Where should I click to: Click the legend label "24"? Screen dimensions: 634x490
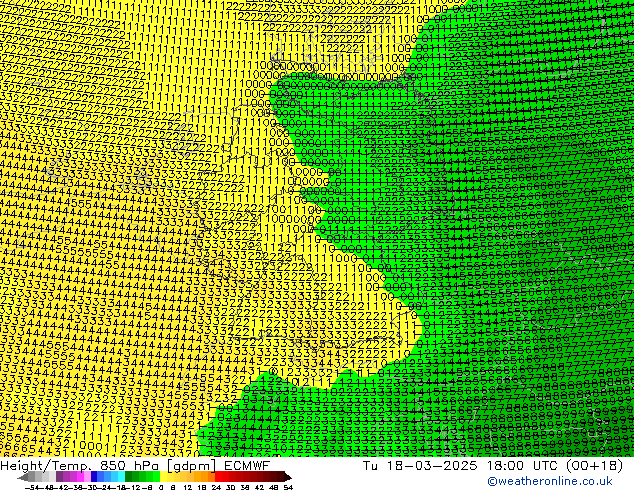click(216, 487)
